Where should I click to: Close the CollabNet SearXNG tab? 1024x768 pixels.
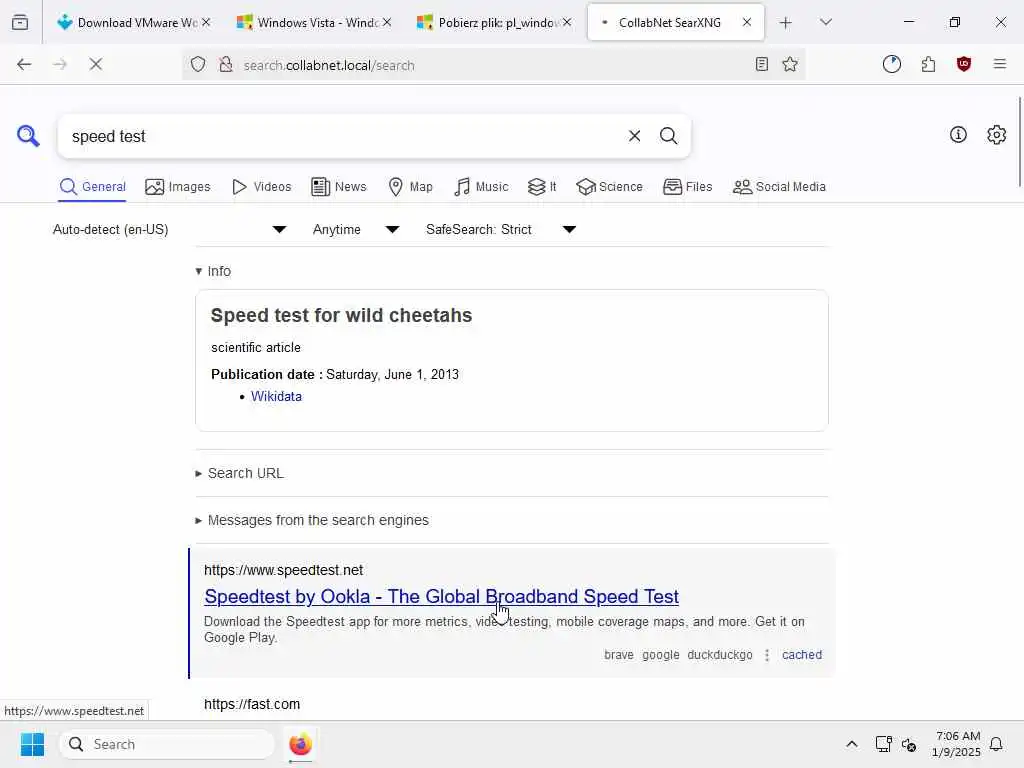point(746,22)
